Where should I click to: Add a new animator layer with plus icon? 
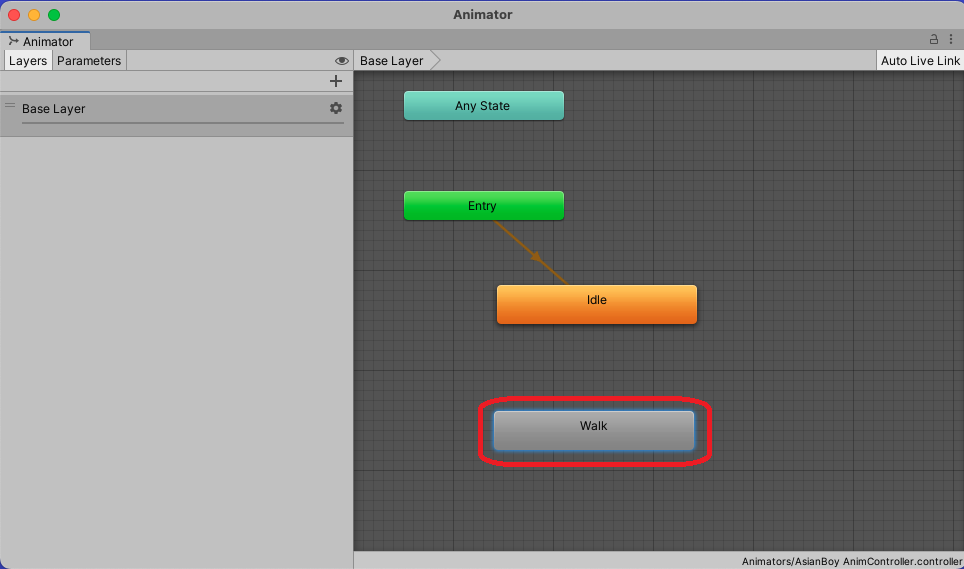[x=336, y=82]
